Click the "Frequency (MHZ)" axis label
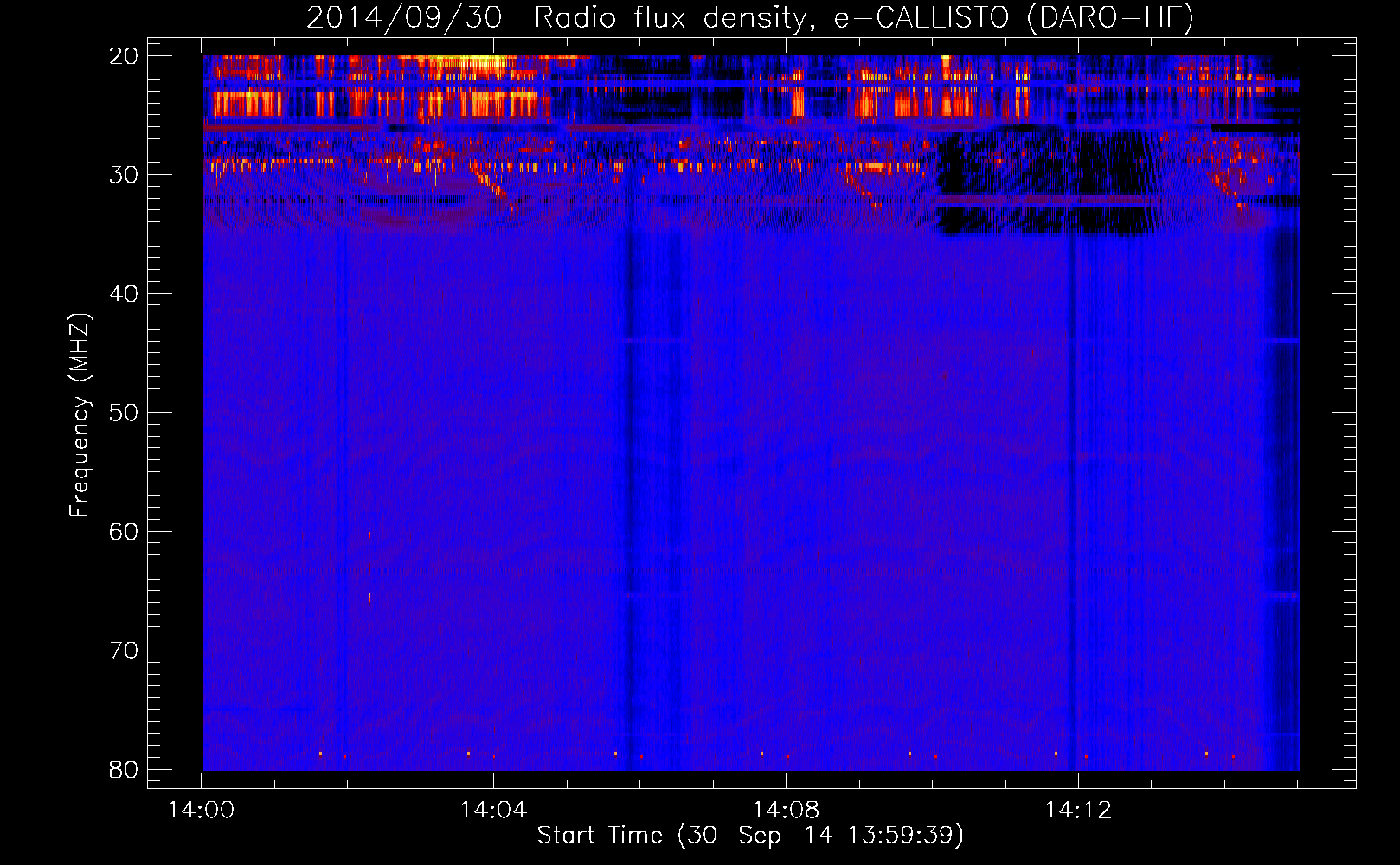The image size is (1400, 865). [80, 415]
